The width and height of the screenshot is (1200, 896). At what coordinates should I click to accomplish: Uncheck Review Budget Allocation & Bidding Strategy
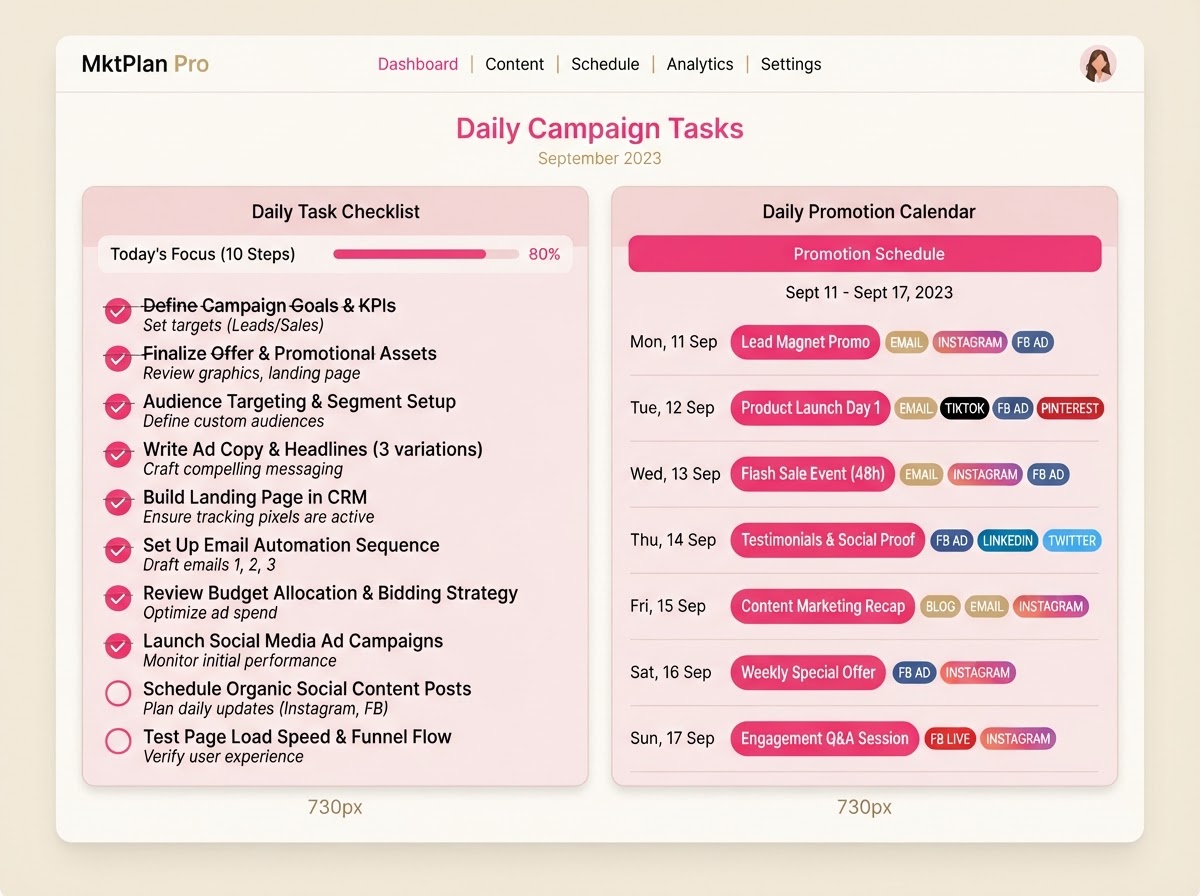click(118, 600)
